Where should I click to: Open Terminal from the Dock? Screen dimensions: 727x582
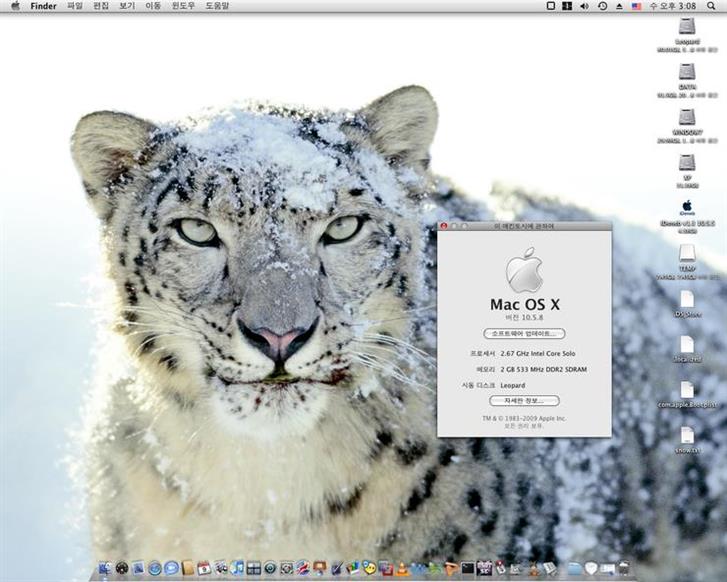click(x=467, y=568)
